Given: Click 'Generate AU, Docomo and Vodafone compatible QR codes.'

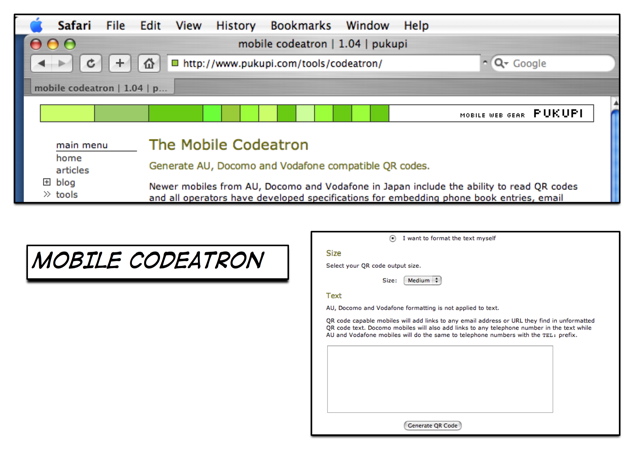Looking at the screenshot, I should click(x=289, y=166).
